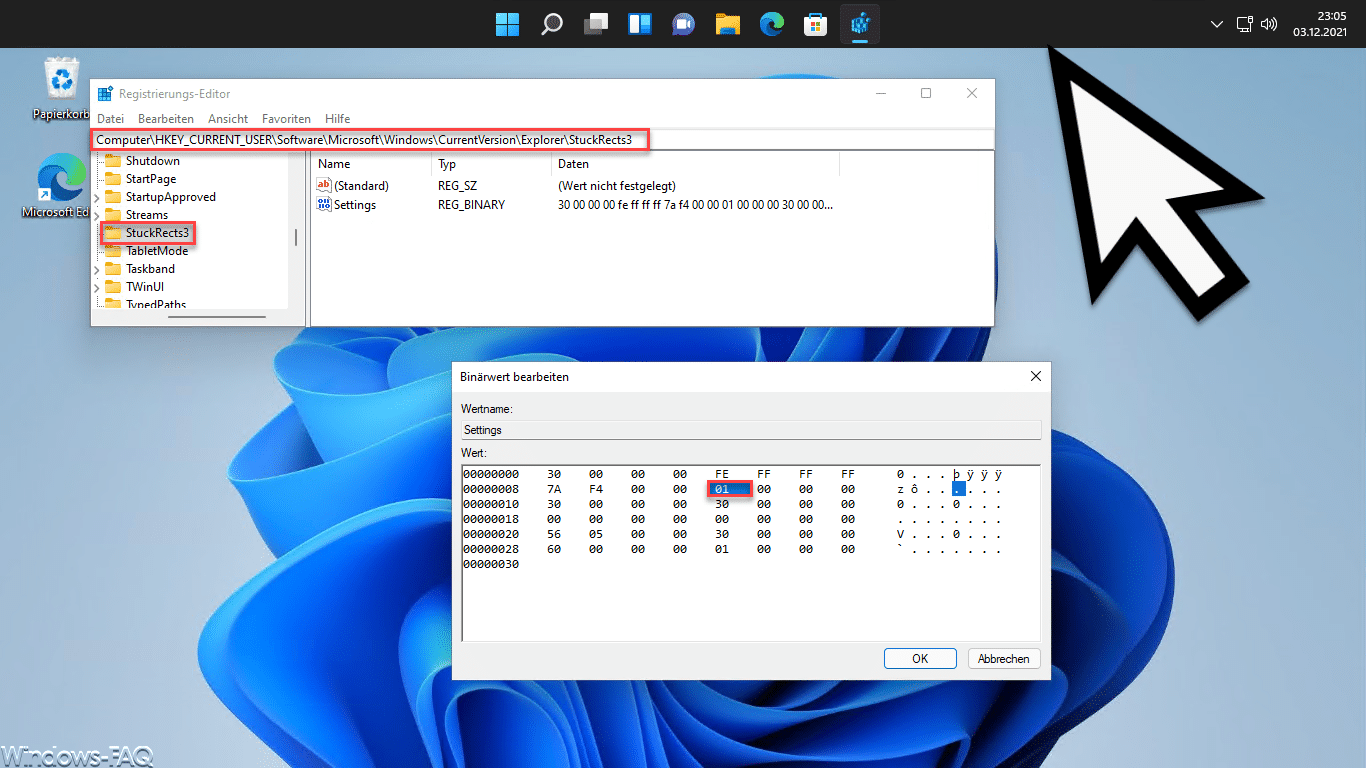Open the Ansicht menu
1366x768 pixels.
pos(228,118)
